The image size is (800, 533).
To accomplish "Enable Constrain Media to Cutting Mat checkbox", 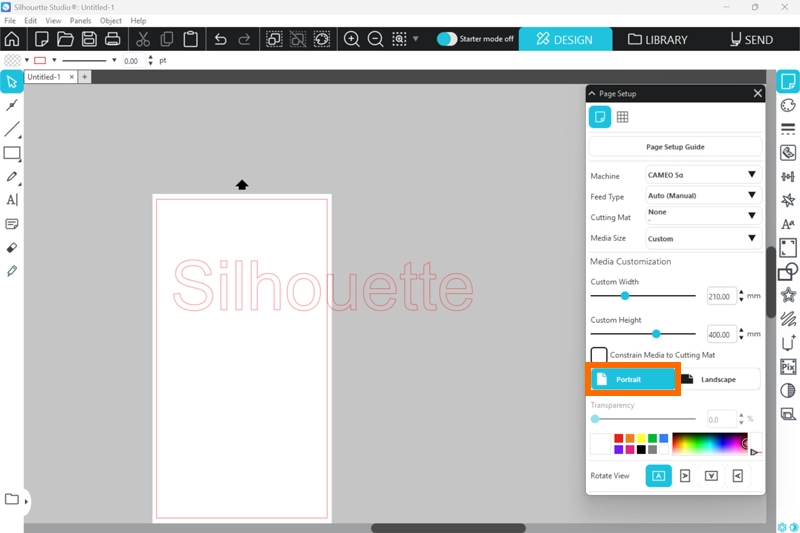I will 599,355.
